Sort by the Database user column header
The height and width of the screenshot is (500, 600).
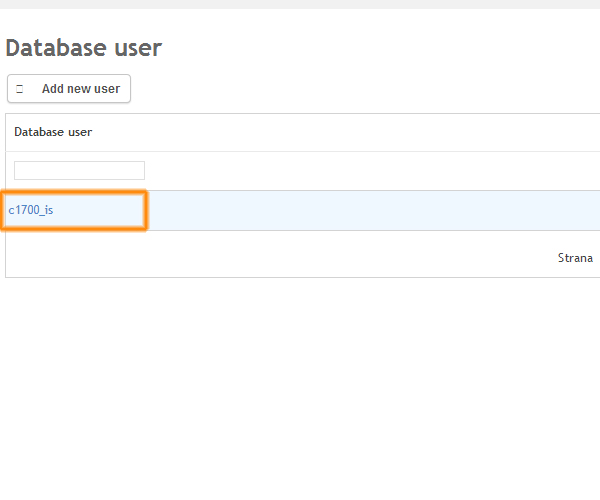point(53,132)
